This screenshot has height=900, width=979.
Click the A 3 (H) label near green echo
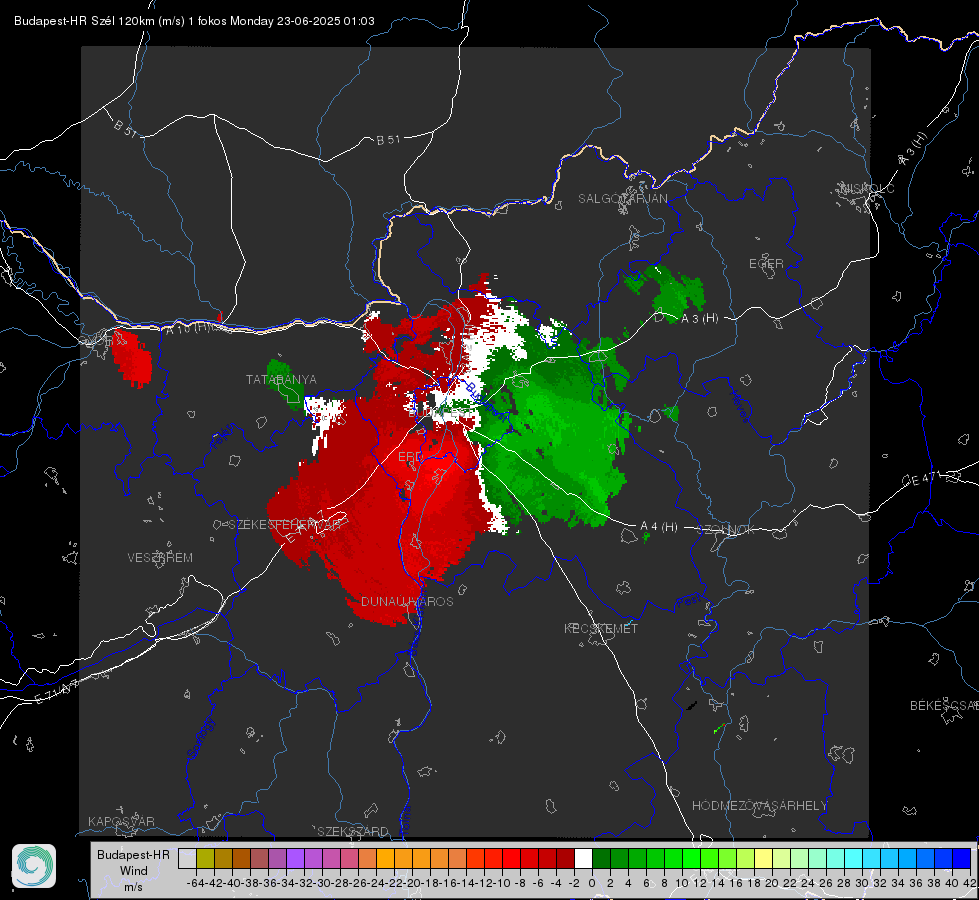coord(699,319)
